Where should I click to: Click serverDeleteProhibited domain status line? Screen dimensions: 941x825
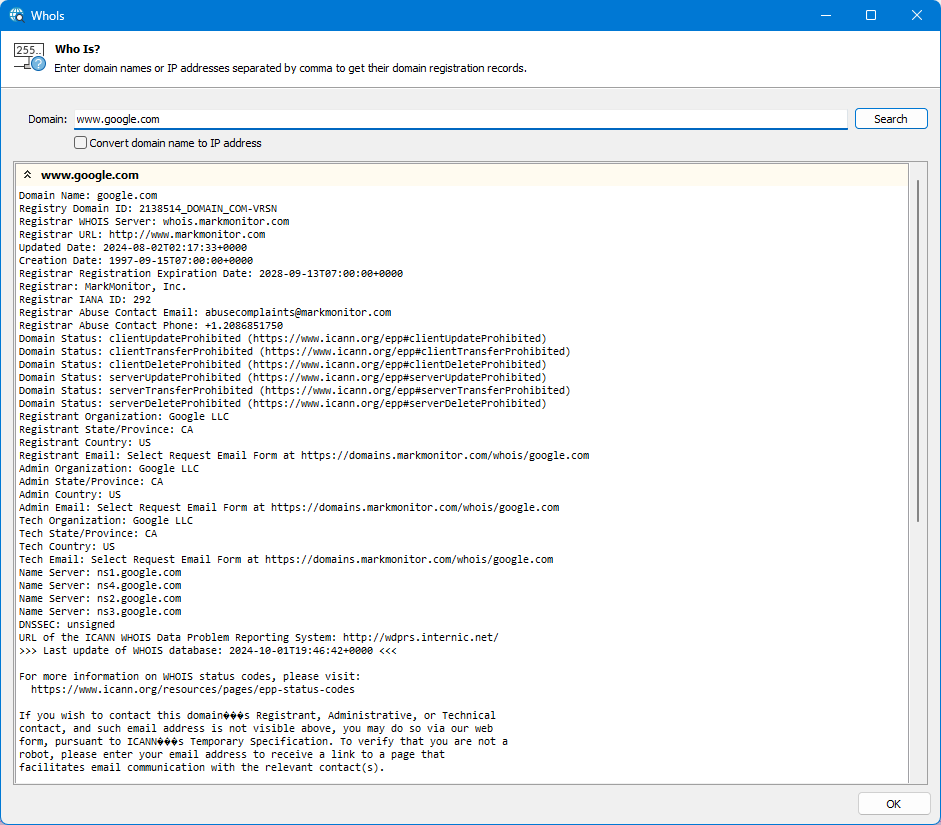[283, 404]
